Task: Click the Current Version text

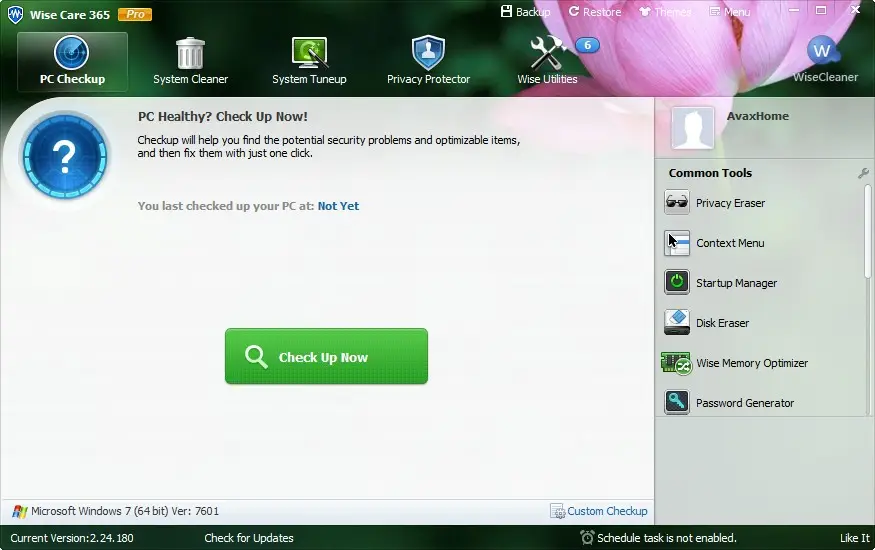Action: [72, 538]
